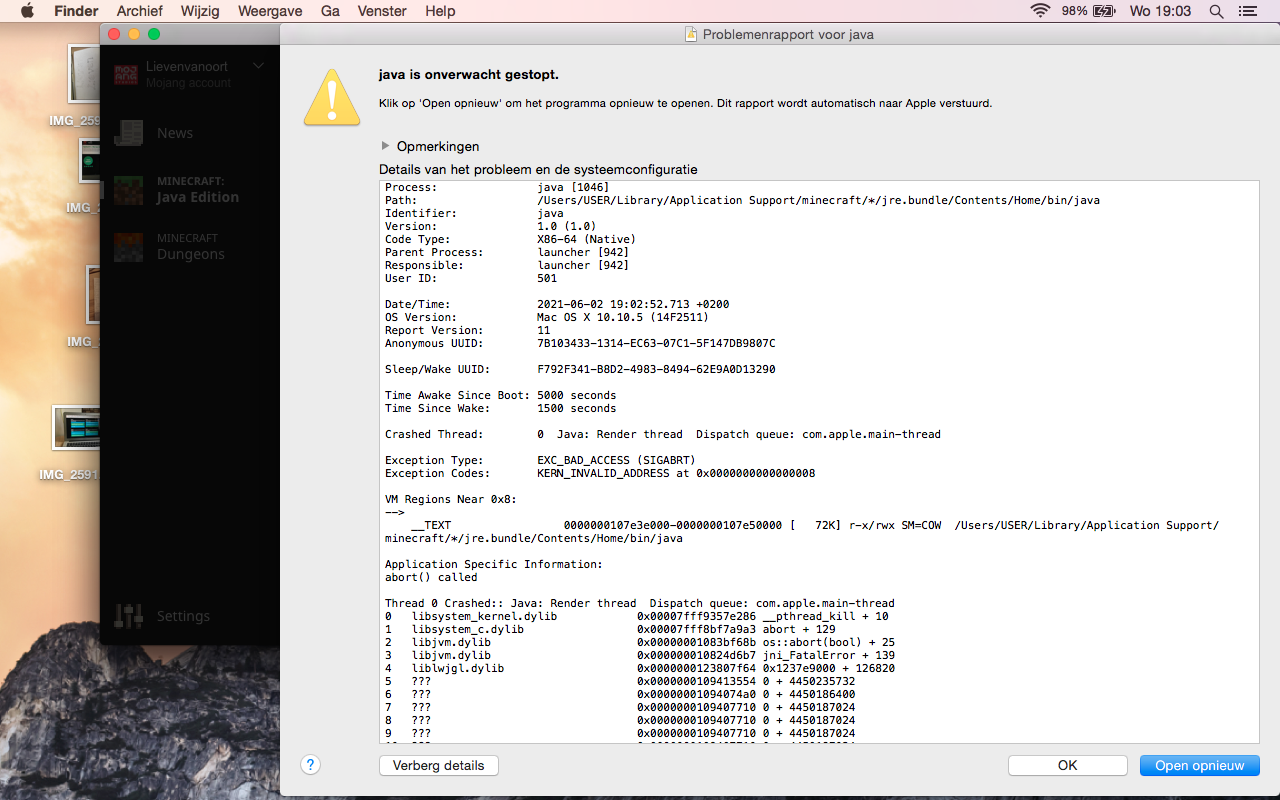Screen dimensions: 1280x800
Task: Click the 'Process: java [1046]' line
Action: (497, 187)
